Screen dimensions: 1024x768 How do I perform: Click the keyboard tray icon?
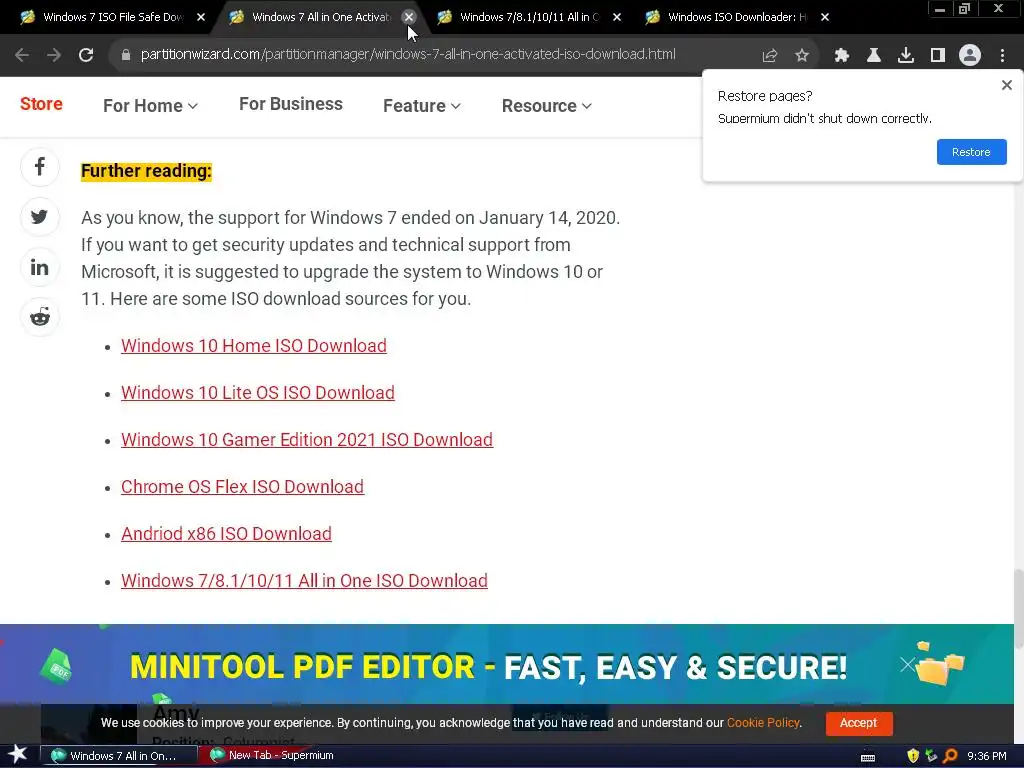tap(868, 757)
